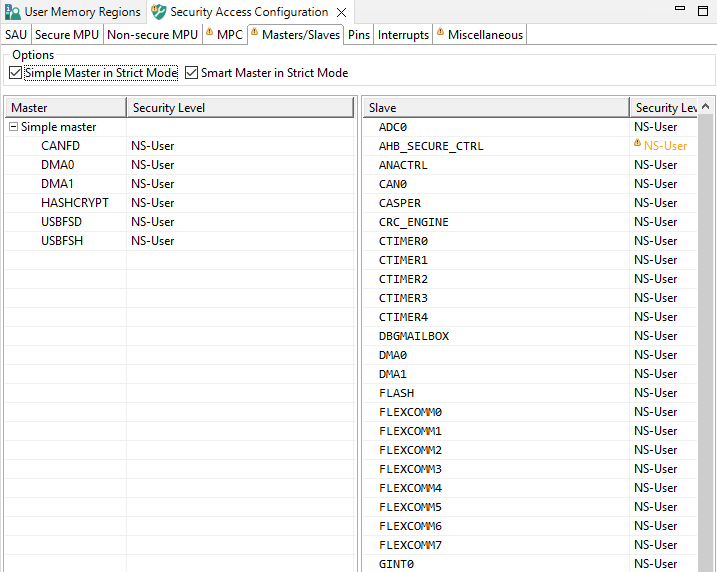Minimize the editor panel view
The image size is (717, 572).
[x=678, y=10]
